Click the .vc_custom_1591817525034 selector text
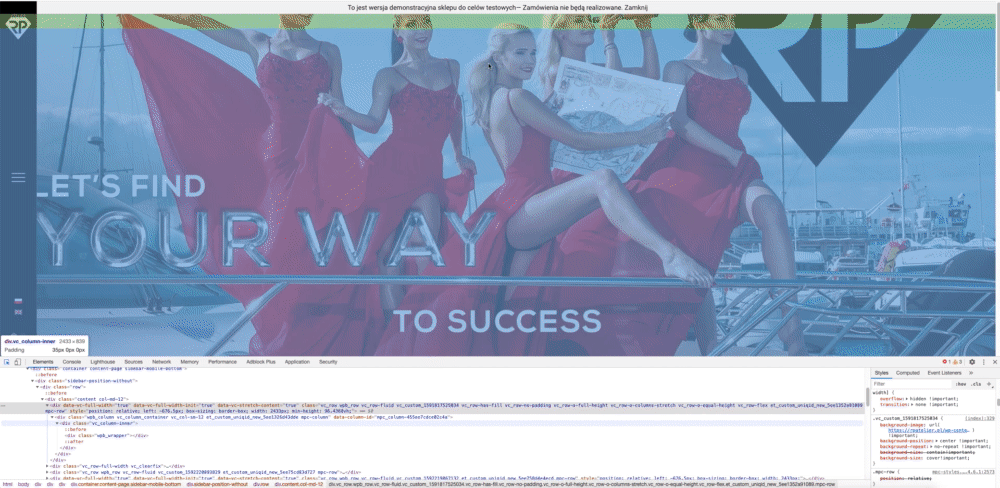 [906, 418]
